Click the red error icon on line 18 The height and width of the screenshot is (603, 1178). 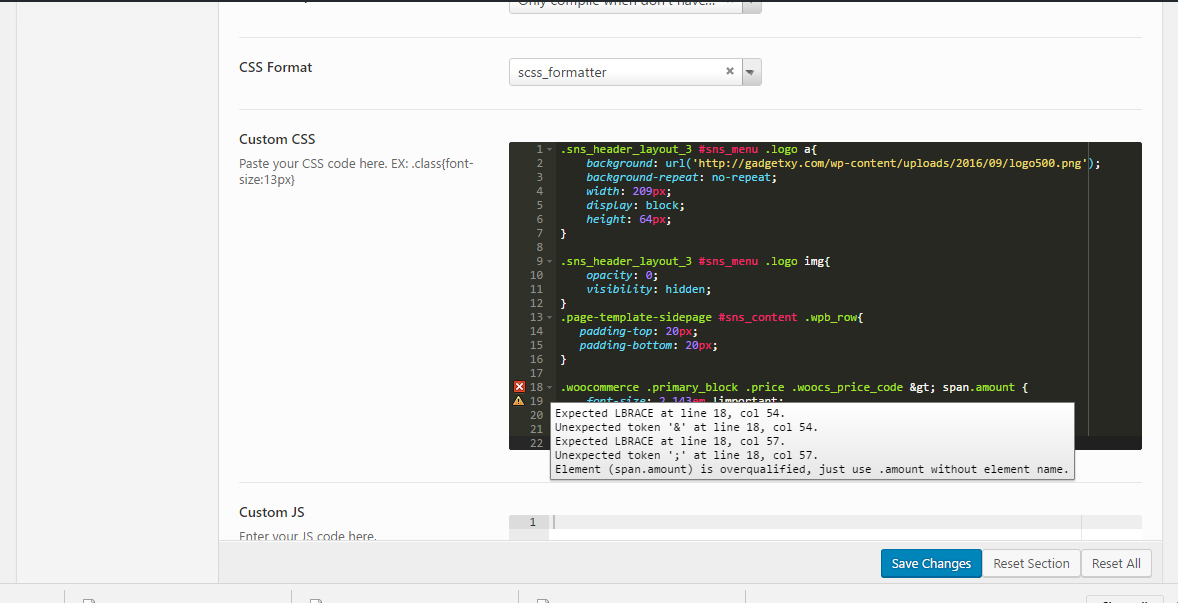[519, 387]
